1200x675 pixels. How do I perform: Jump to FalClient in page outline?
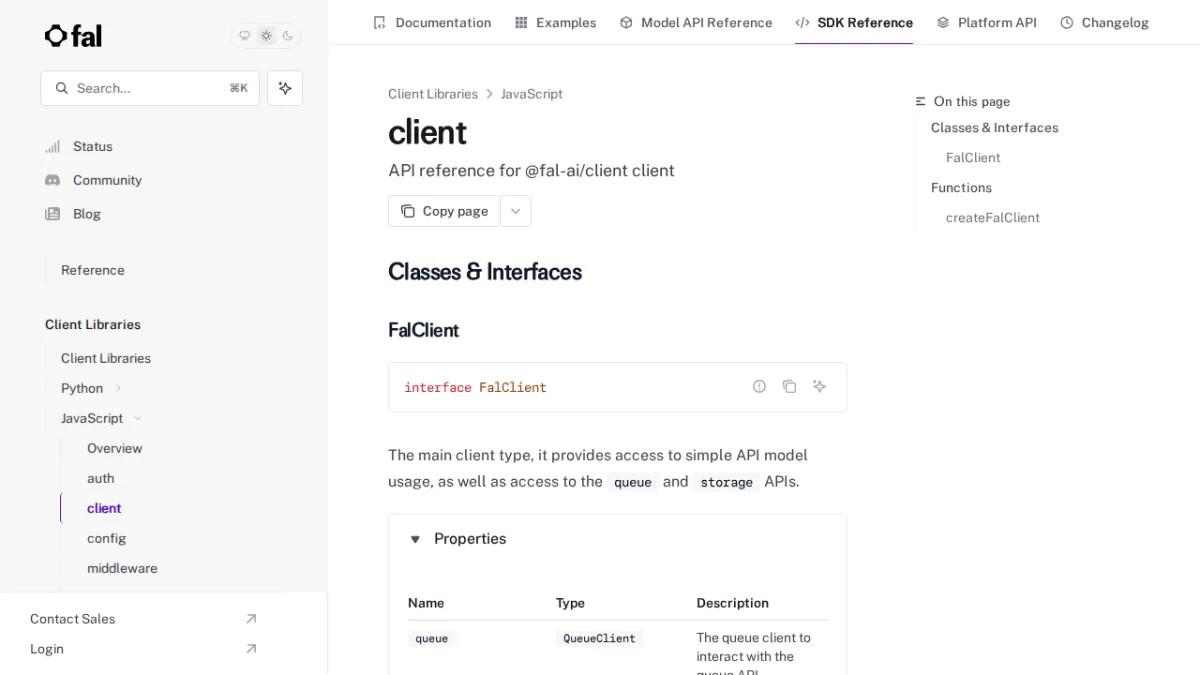pyautogui.click(x=973, y=158)
